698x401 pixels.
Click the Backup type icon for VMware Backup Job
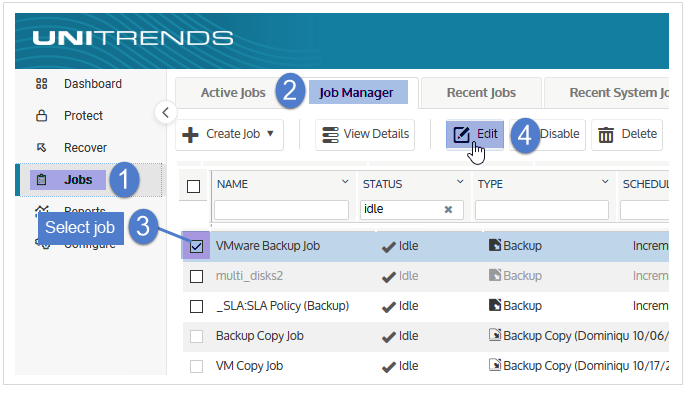click(x=495, y=245)
